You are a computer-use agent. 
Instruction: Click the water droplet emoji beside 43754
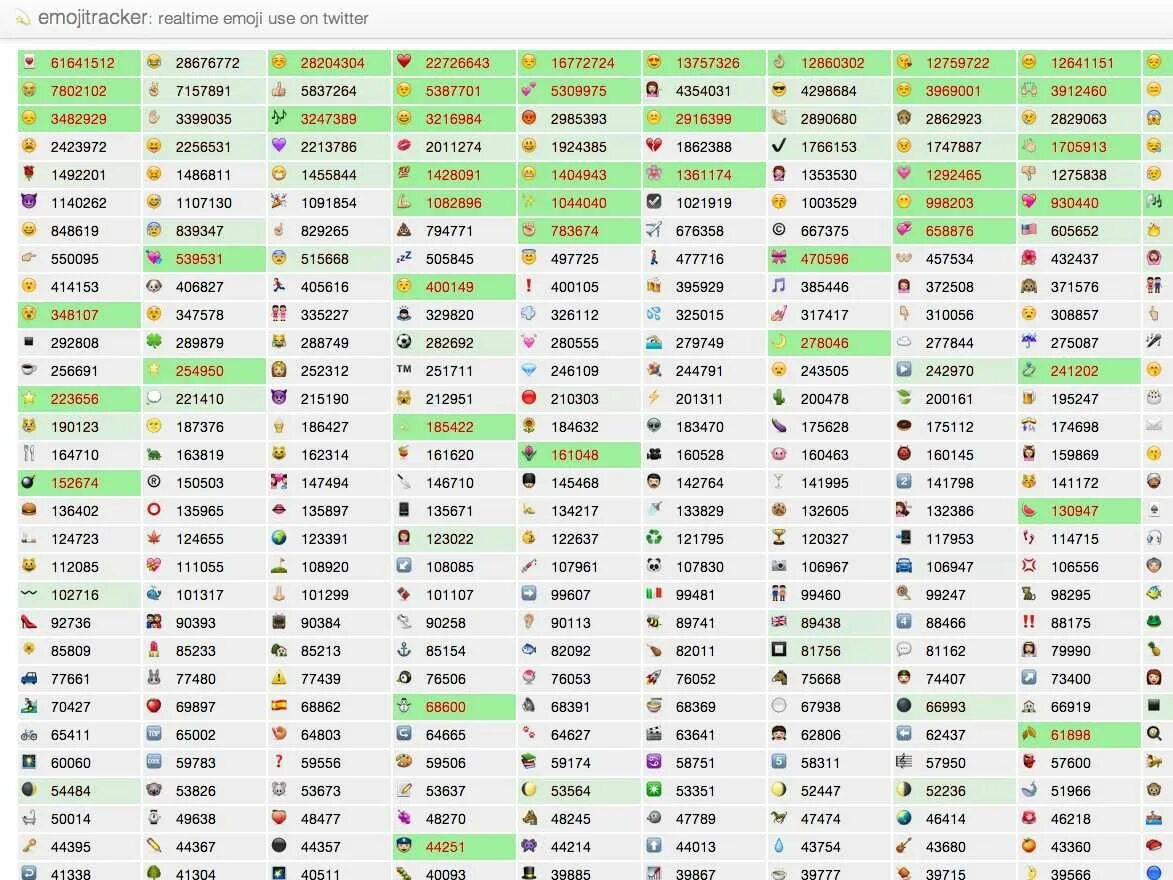pos(779,846)
